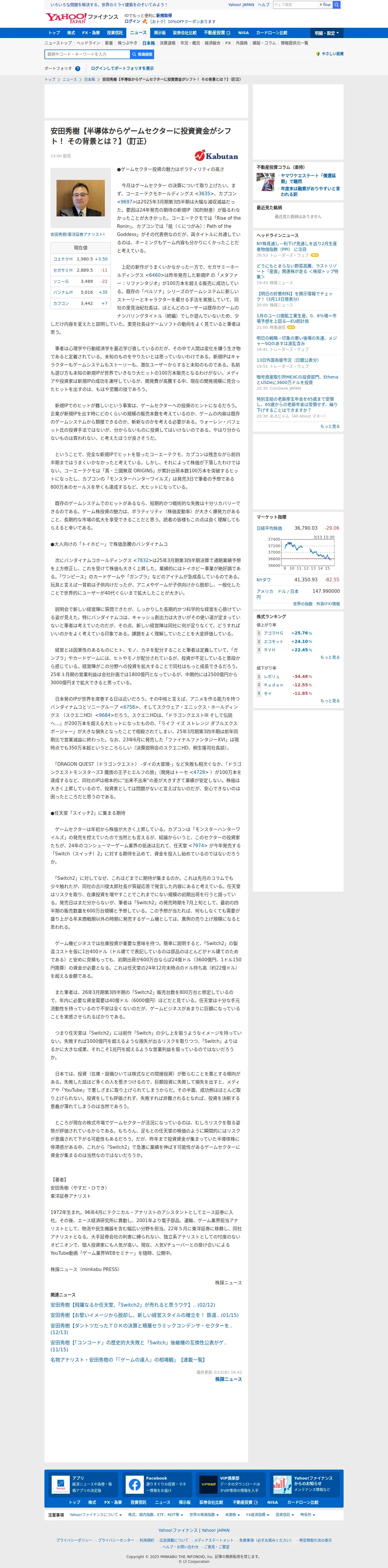
Task: Click 世界の指数 link under market chart
Action: [303, 604]
